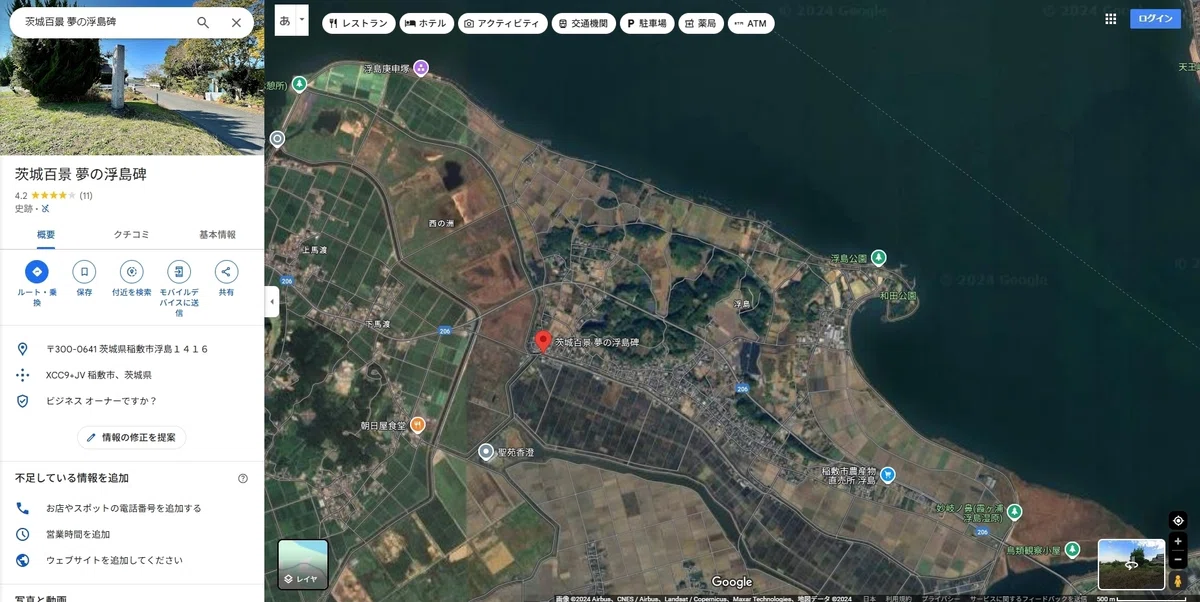Click the search magnifier icon
This screenshot has height=602, width=1200.
click(x=203, y=22)
